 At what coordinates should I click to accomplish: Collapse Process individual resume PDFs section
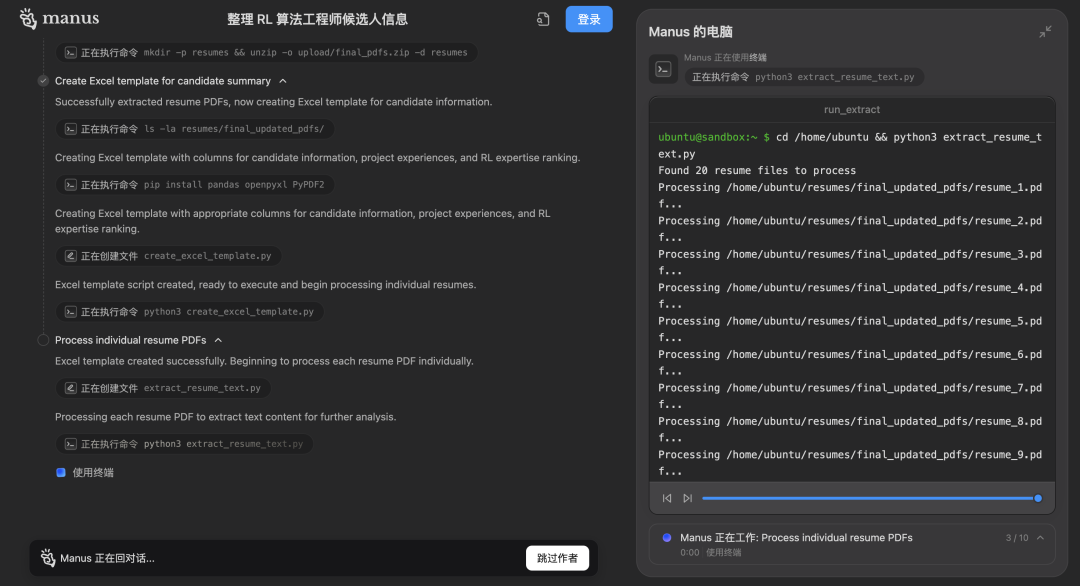click(218, 340)
